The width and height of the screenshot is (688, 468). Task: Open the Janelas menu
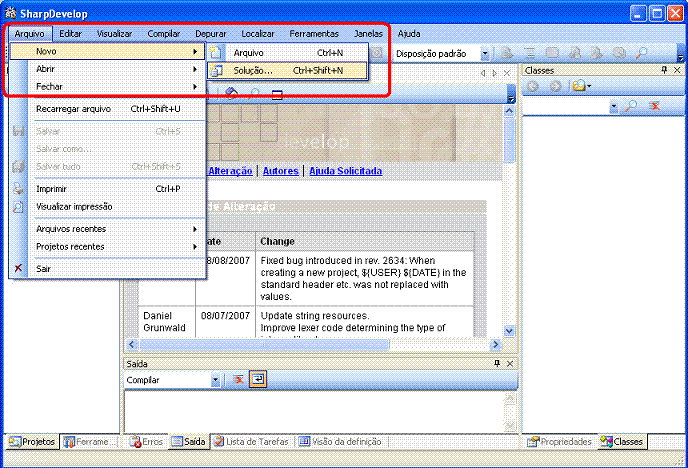pos(368,34)
